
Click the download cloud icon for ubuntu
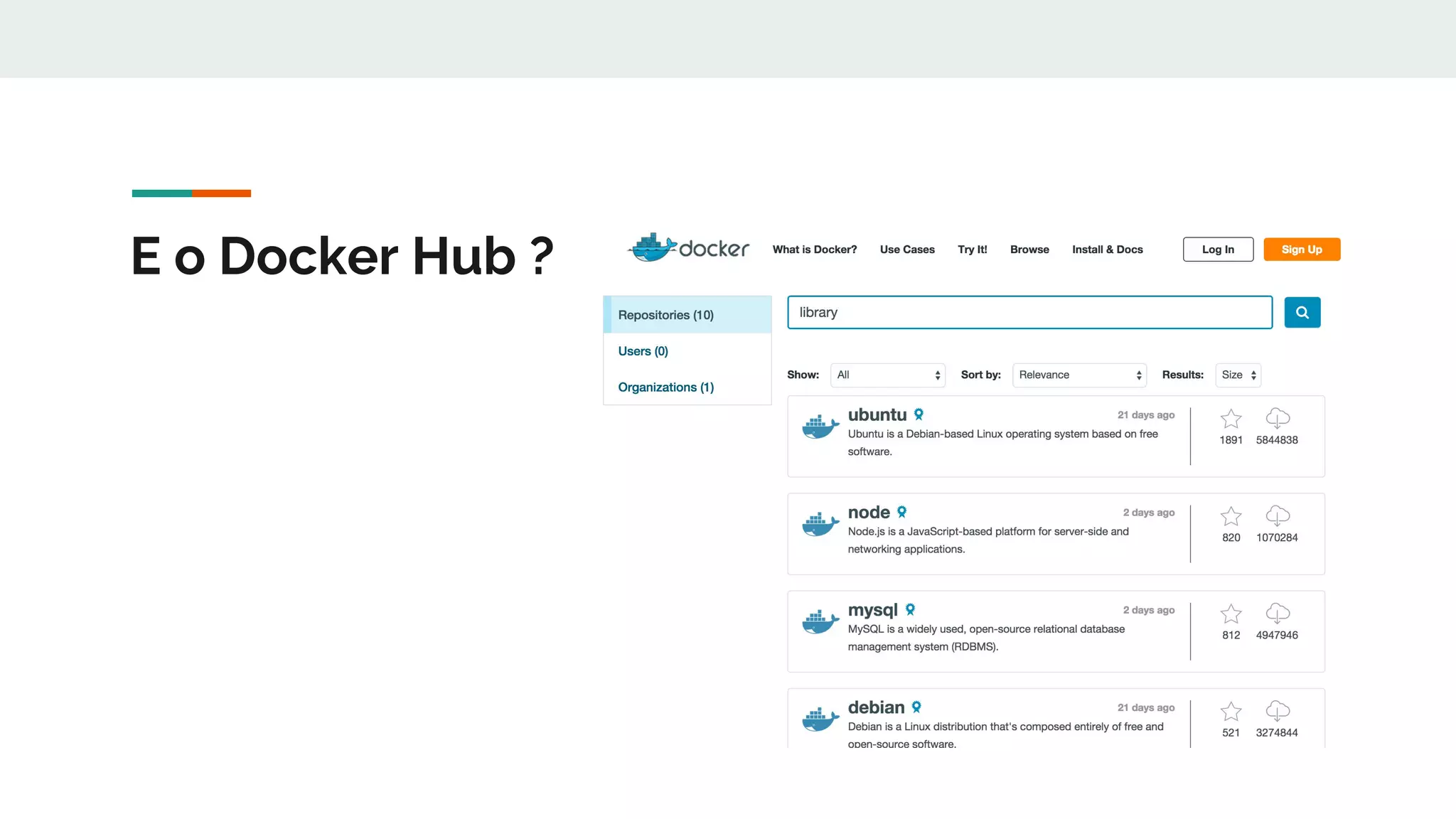1278,418
